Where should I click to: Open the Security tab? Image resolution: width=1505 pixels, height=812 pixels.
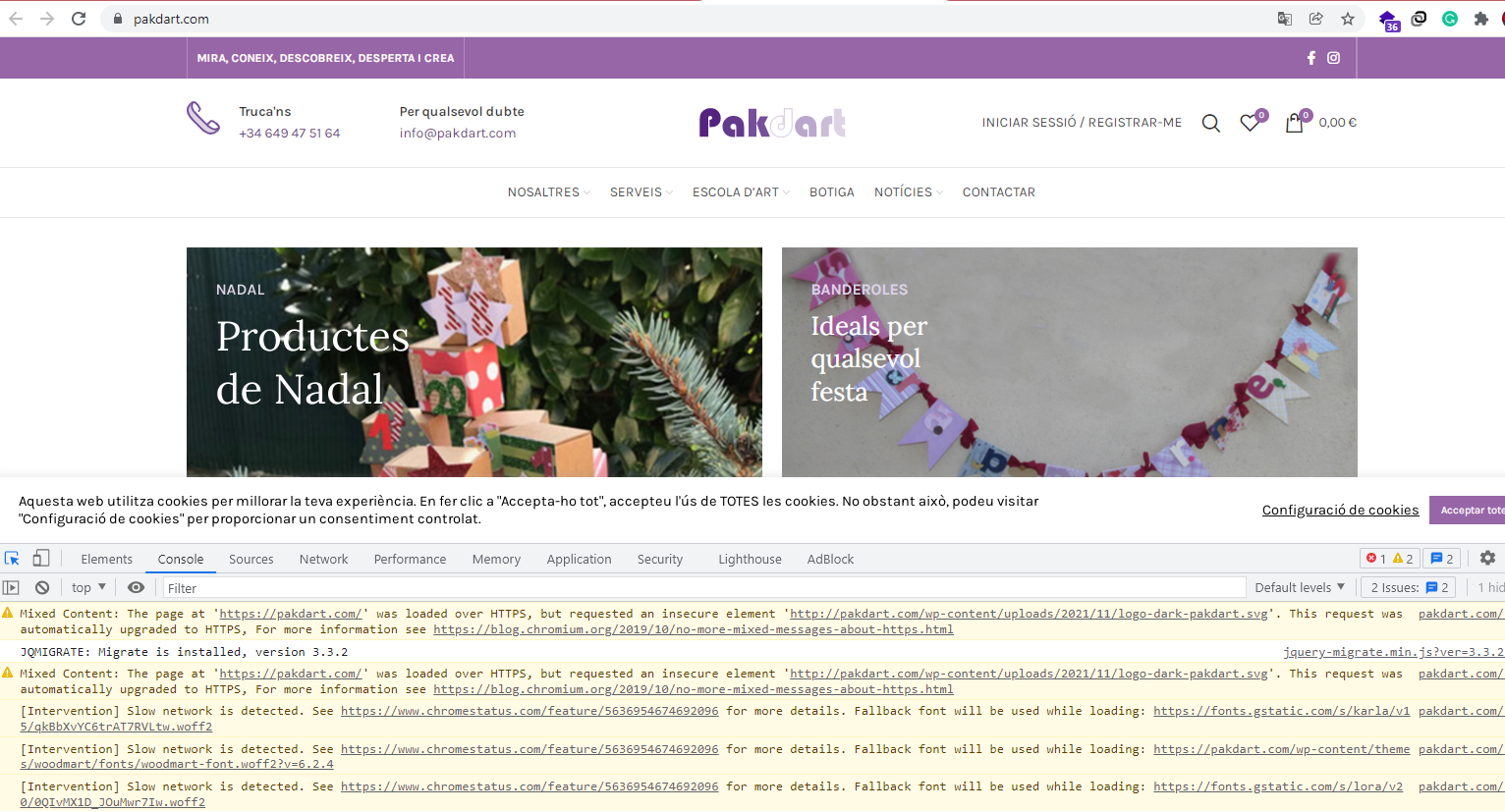coord(660,559)
